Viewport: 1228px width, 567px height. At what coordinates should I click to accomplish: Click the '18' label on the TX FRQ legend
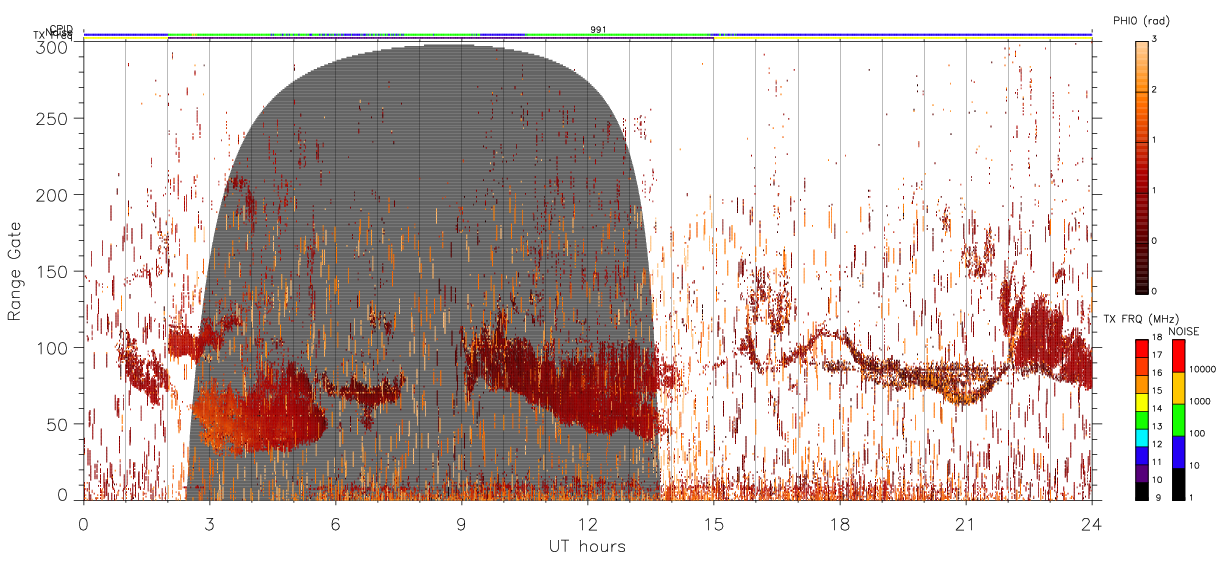[x=1158, y=337]
